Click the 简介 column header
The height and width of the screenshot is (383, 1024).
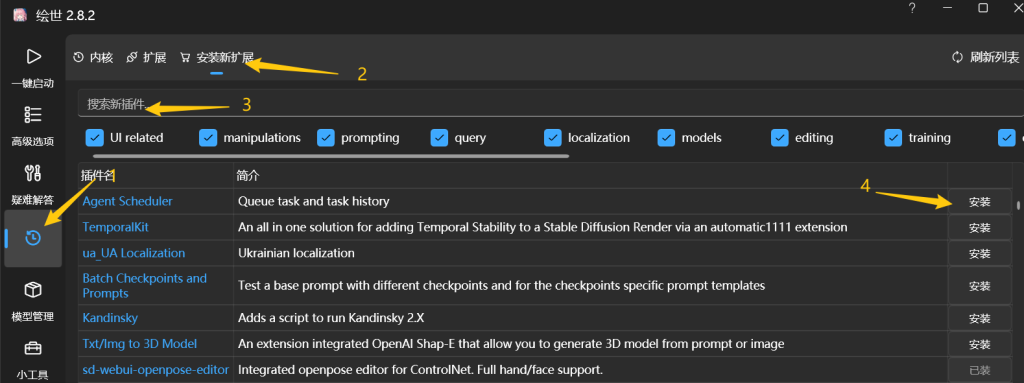pos(249,176)
